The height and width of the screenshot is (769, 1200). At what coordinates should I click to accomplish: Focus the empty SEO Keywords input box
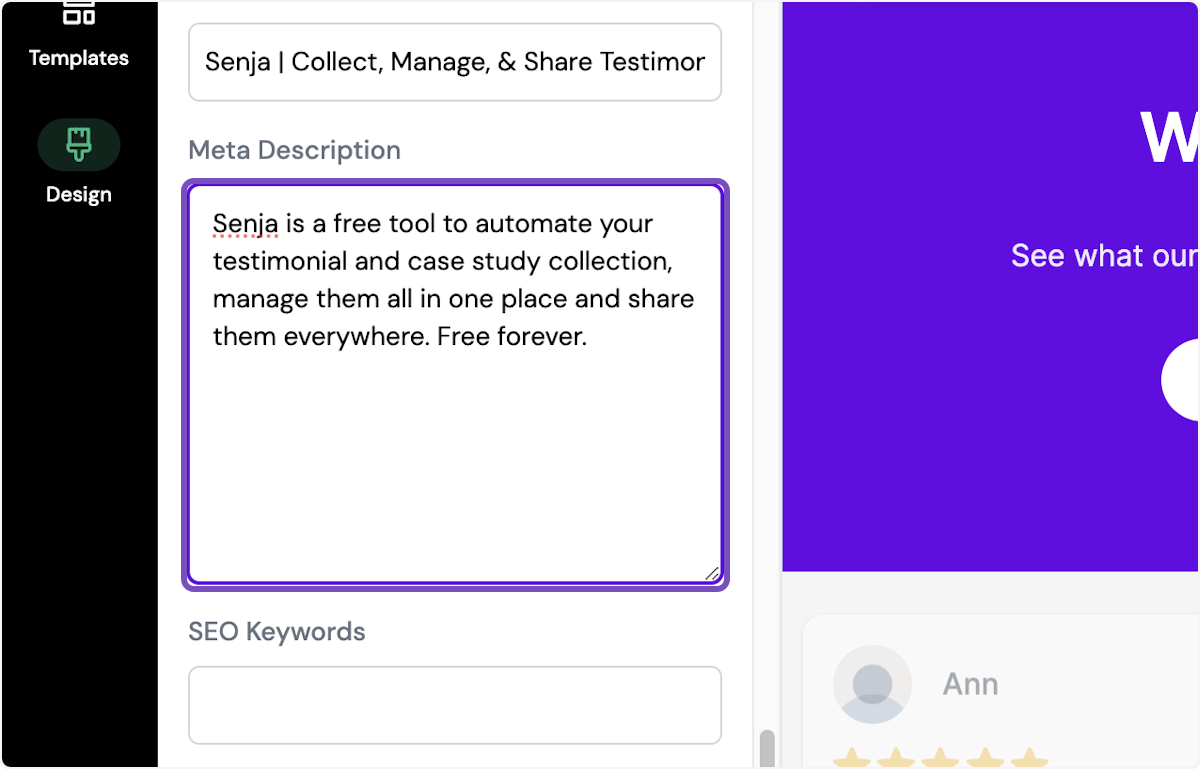click(x=455, y=705)
